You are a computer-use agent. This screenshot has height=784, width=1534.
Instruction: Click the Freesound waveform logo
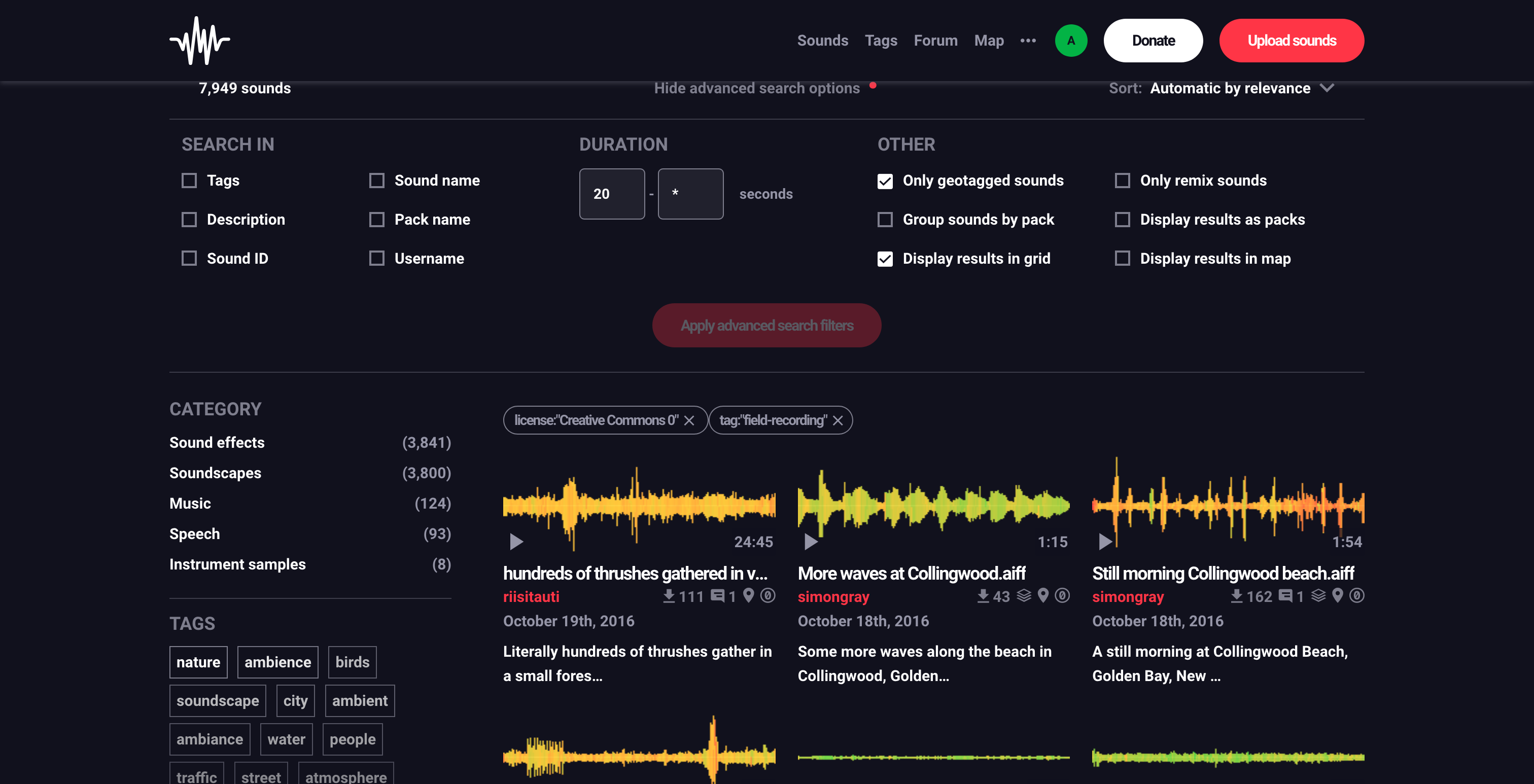200,41
